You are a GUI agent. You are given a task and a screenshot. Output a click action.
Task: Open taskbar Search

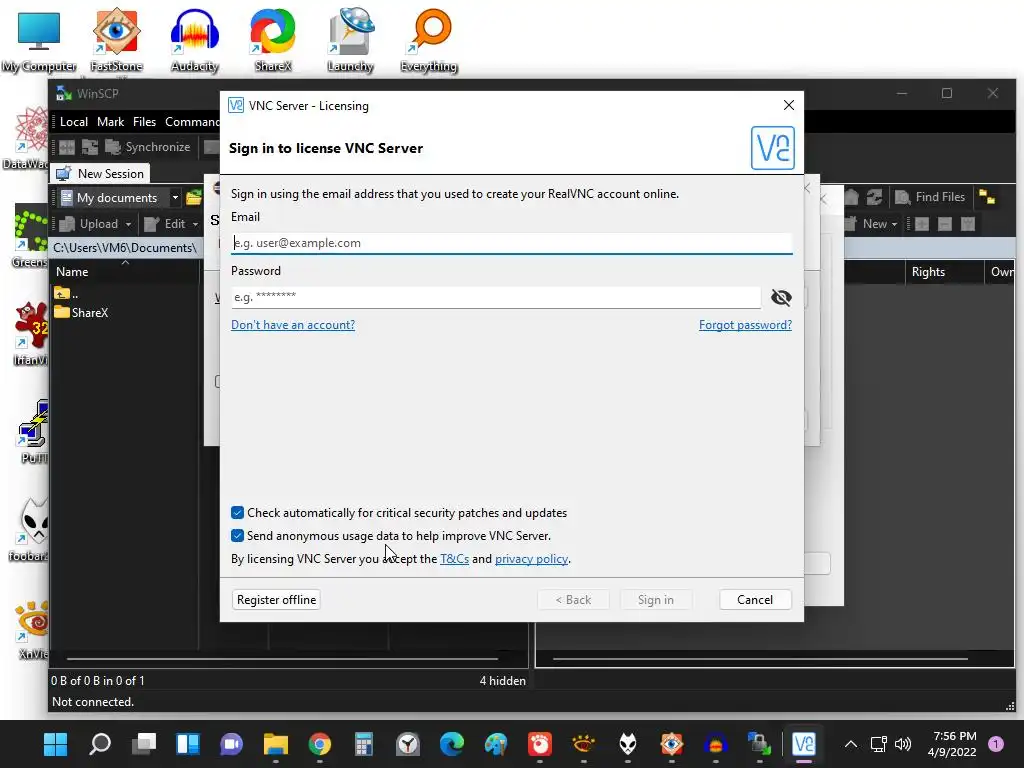[100, 744]
